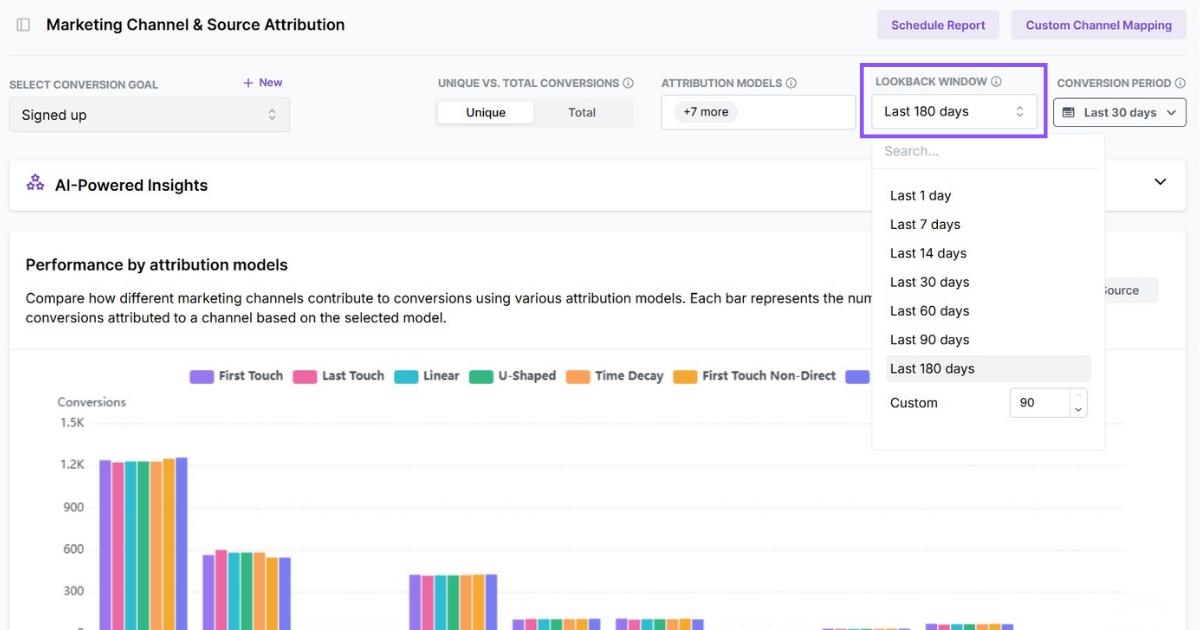Screen dimensions: 1200x630
Task: Click calendar icon in Conversion Period selector
Action: [x=1069, y=113]
